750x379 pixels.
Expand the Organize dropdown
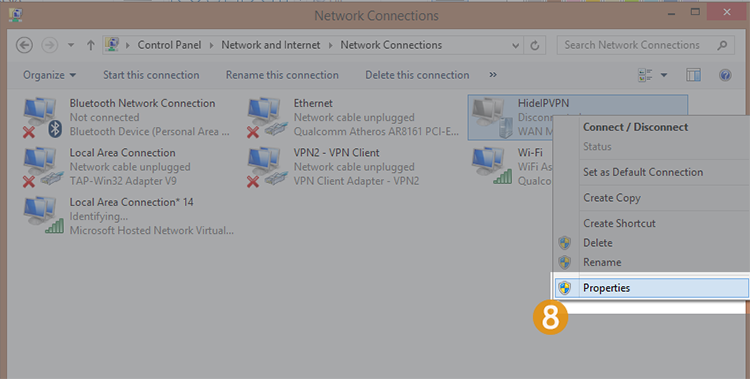click(50, 75)
